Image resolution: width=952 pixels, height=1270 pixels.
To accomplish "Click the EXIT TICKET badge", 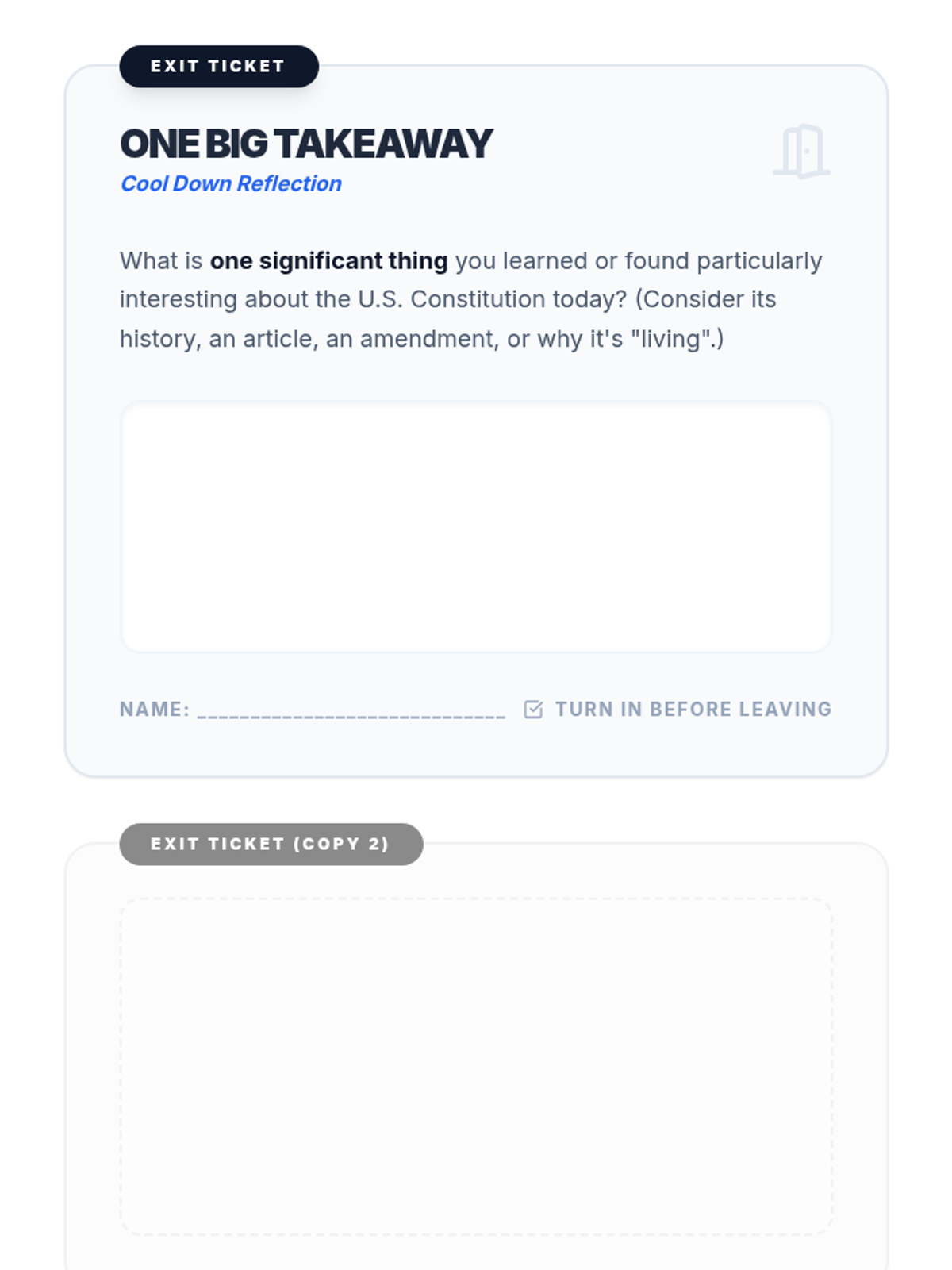I will coord(219,66).
